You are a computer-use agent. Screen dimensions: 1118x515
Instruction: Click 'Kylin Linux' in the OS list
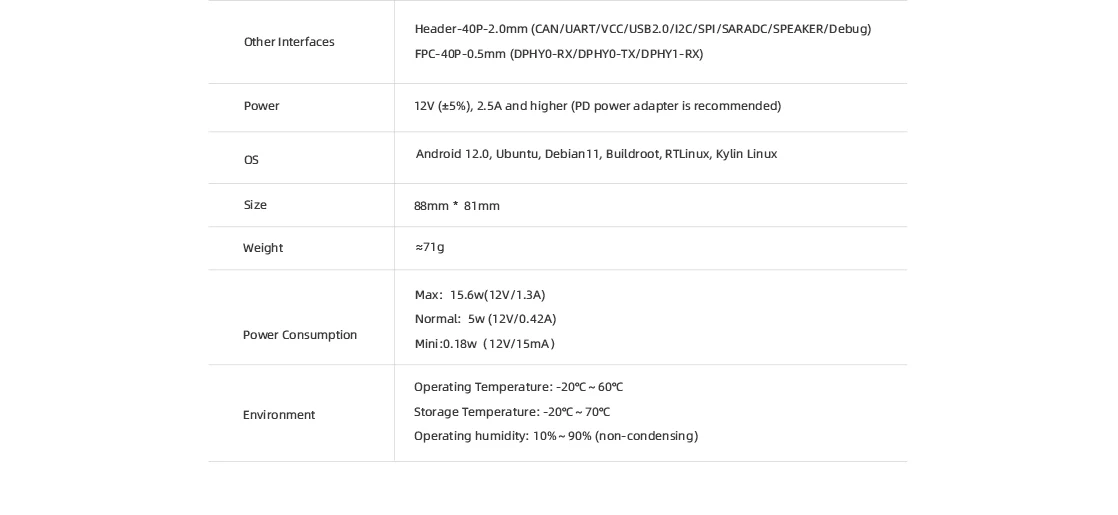(746, 154)
